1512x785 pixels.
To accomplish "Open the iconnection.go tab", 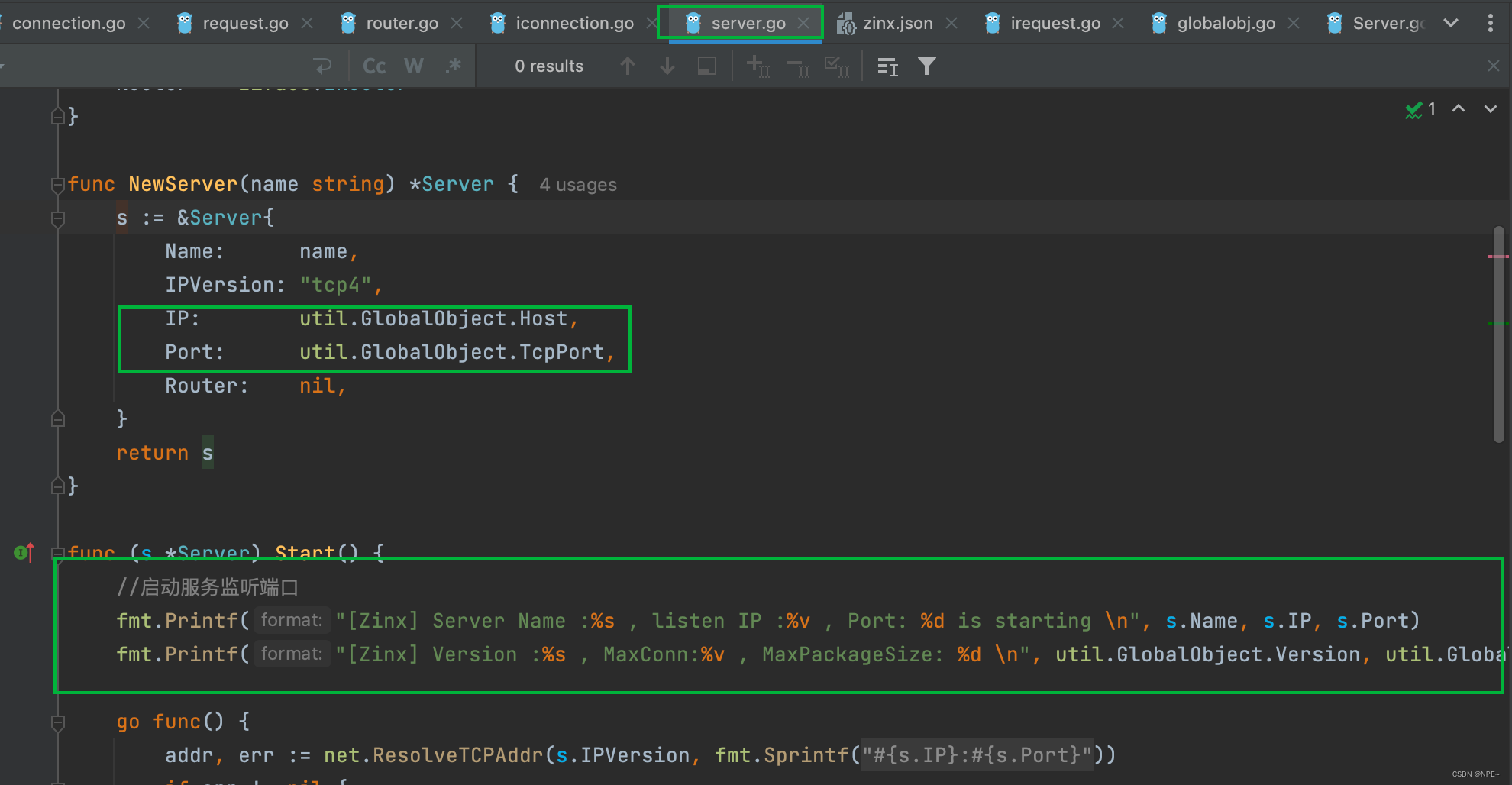I will pyautogui.click(x=574, y=23).
